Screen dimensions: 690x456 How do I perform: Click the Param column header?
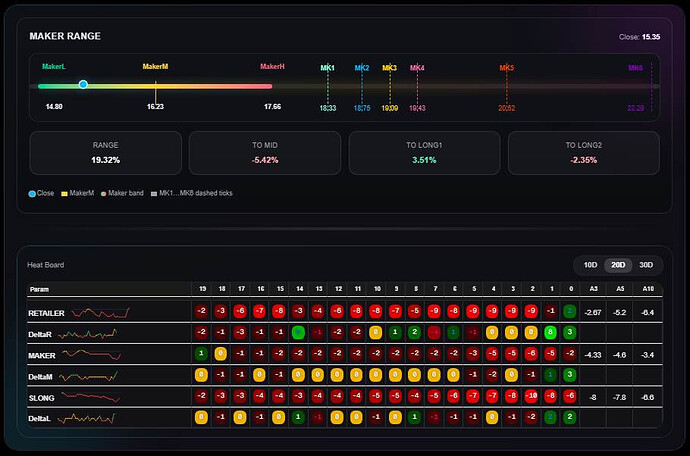tap(39, 289)
